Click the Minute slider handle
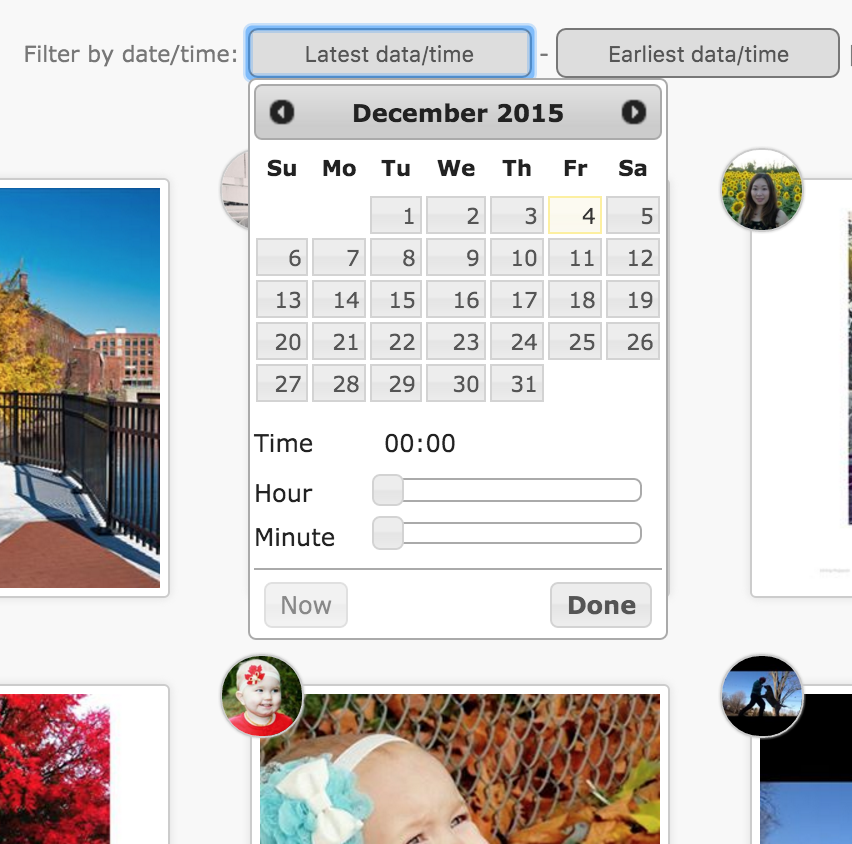852x844 pixels. [387, 534]
